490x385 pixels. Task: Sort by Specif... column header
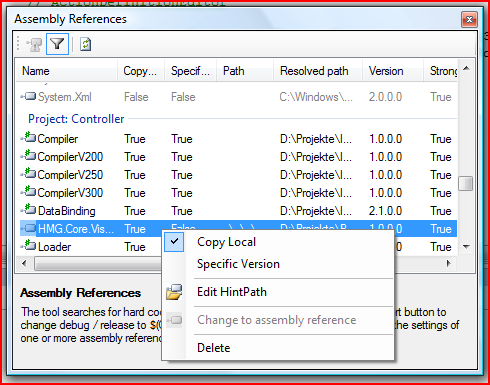coord(190,71)
